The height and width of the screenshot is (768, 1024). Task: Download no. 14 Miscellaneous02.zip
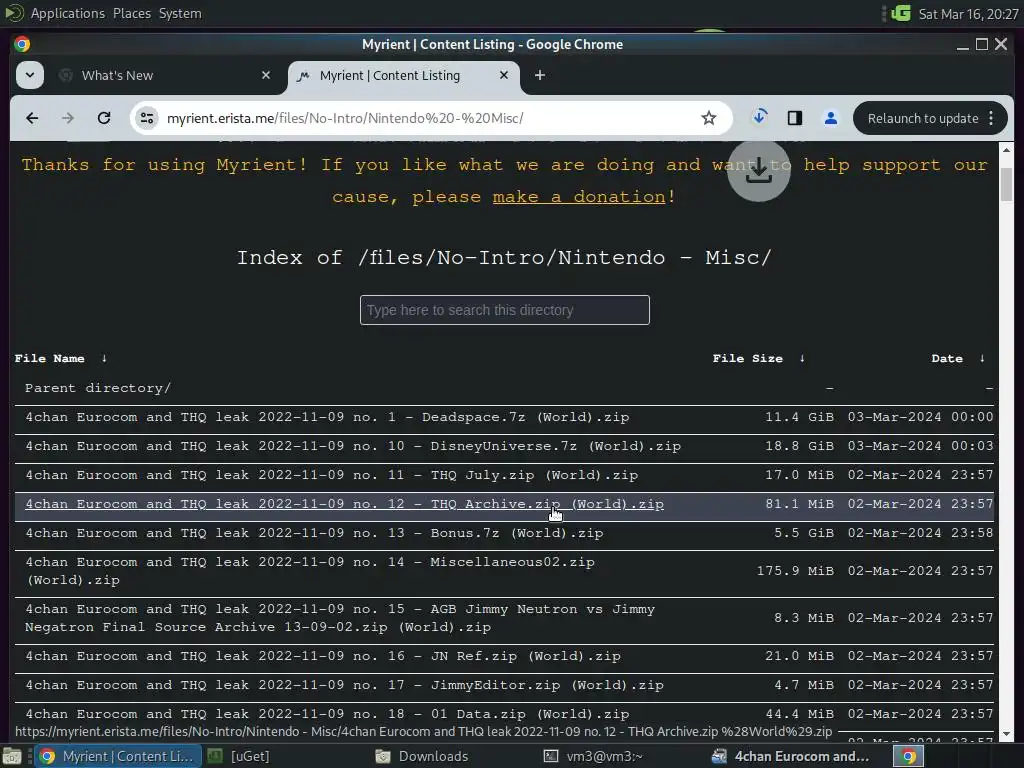coord(310,571)
